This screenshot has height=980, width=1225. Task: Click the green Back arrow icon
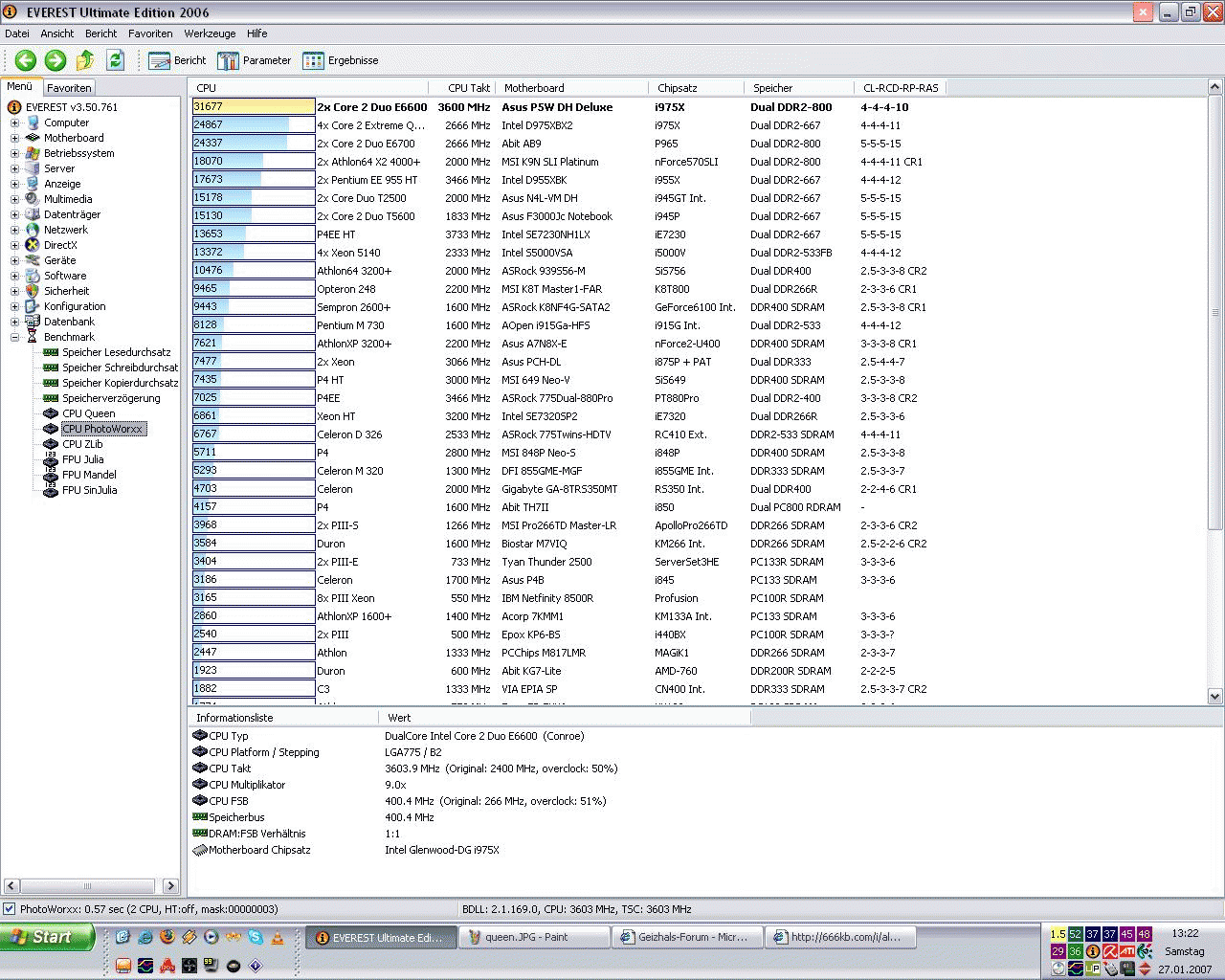tap(26, 60)
